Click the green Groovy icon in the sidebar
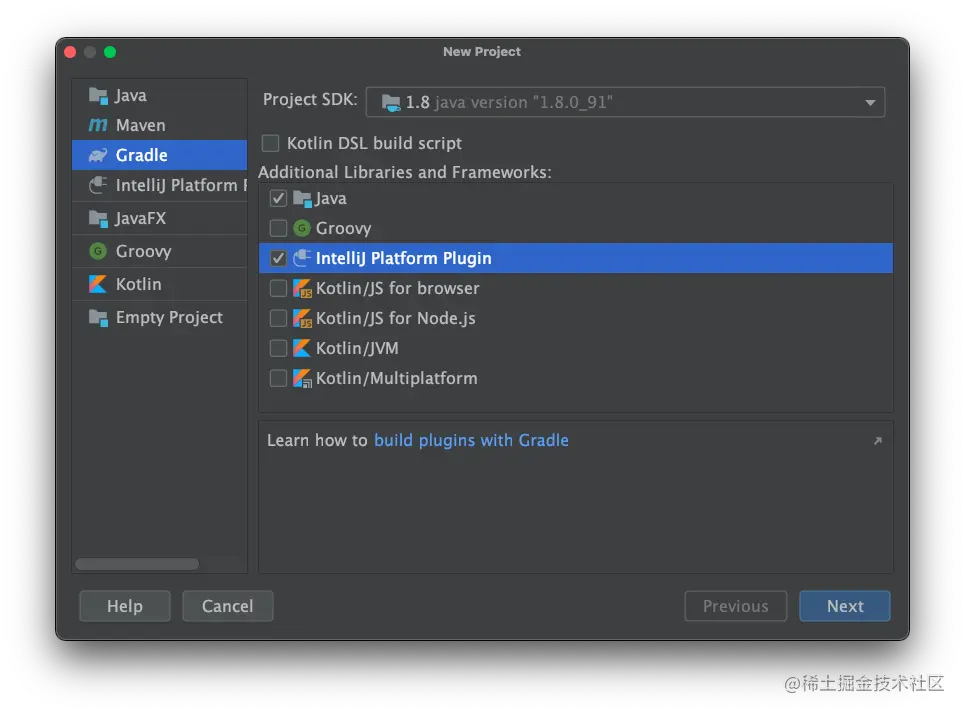The image size is (965, 714). pyautogui.click(x=98, y=251)
